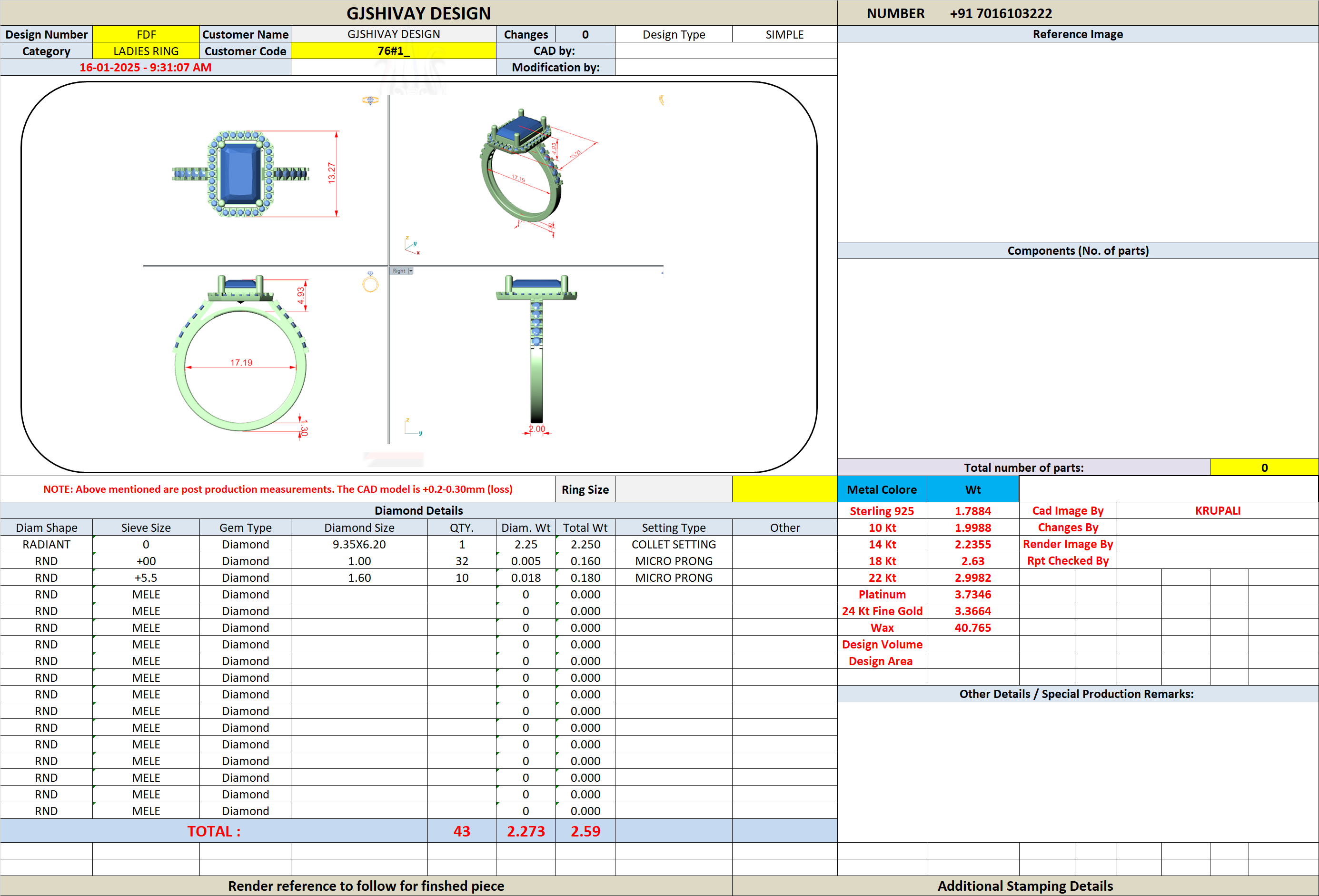This screenshot has height=896, width=1319.
Task: Click the customer code 76#1_ cell
Action: (393, 51)
